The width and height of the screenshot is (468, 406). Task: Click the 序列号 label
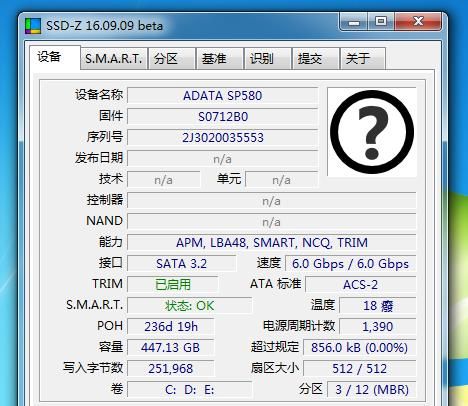point(105,137)
